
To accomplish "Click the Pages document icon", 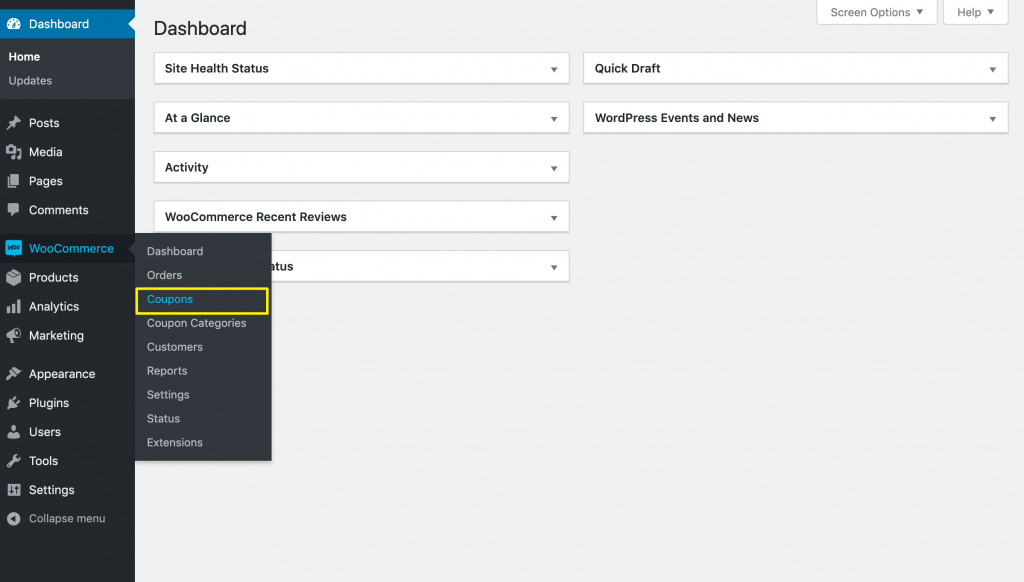I will coord(14,181).
